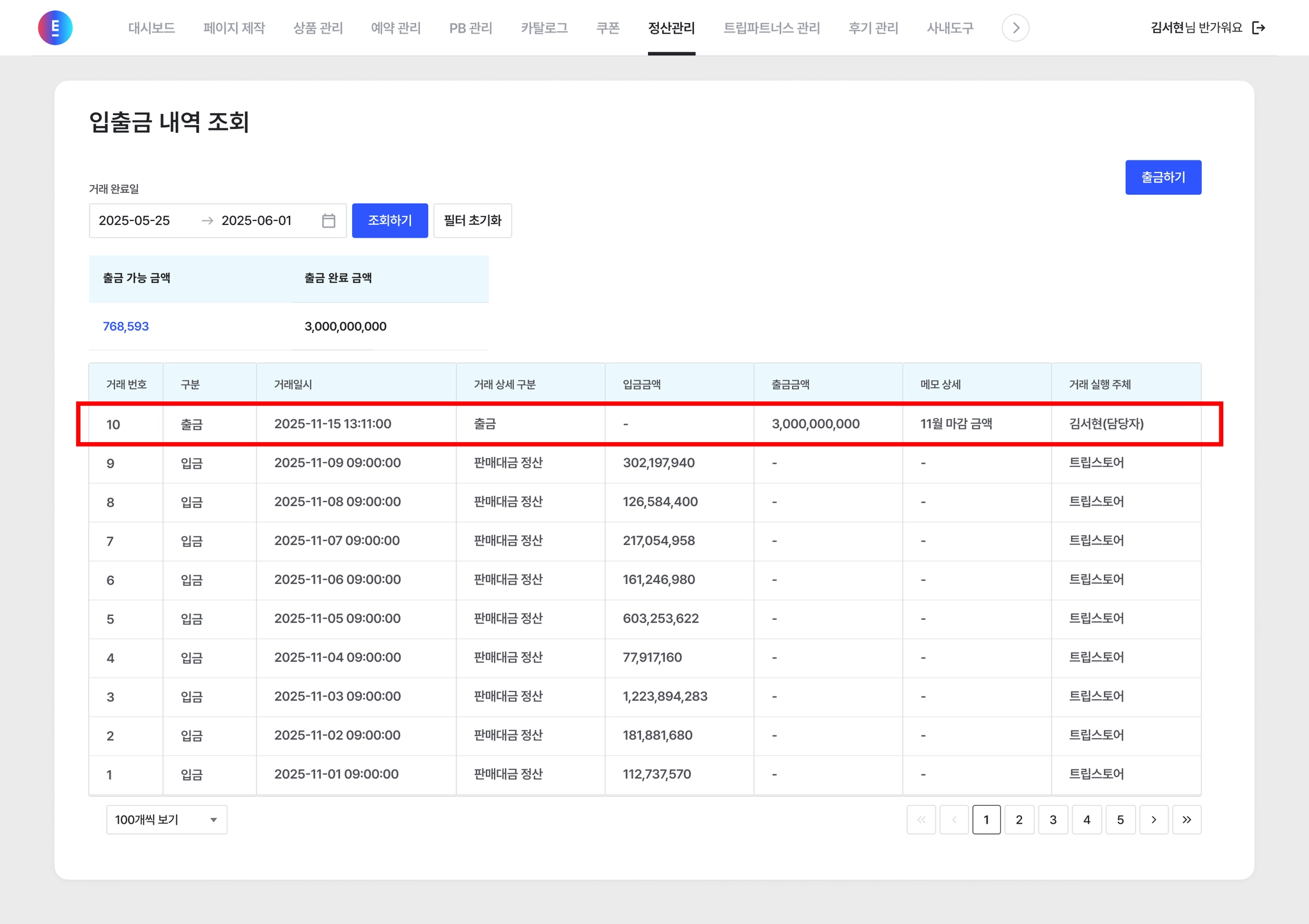Open the 쿠폰 menu tab
This screenshot has height=924, width=1309.
[608, 28]
